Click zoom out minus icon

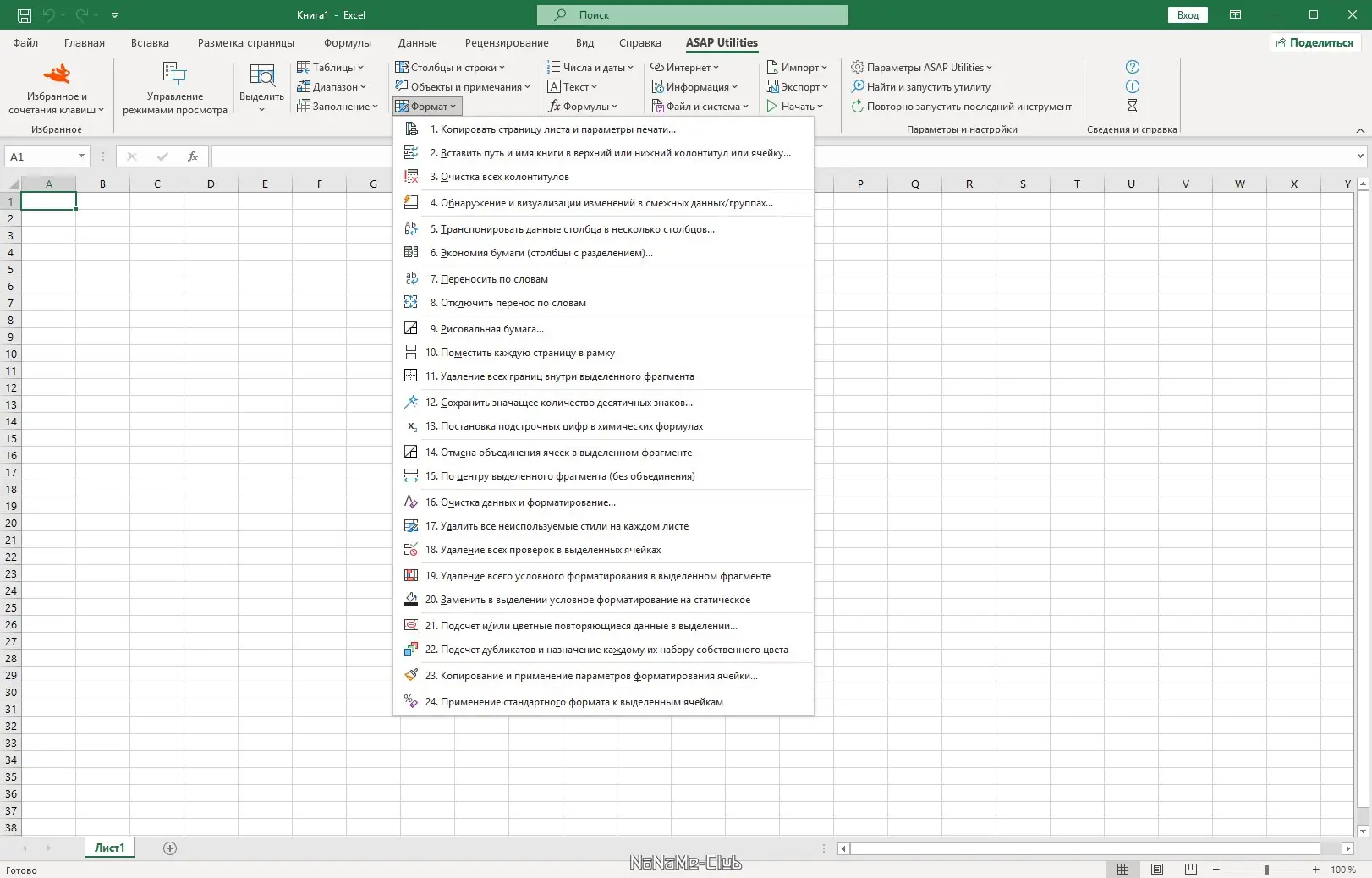click(x=1216, y=870)
